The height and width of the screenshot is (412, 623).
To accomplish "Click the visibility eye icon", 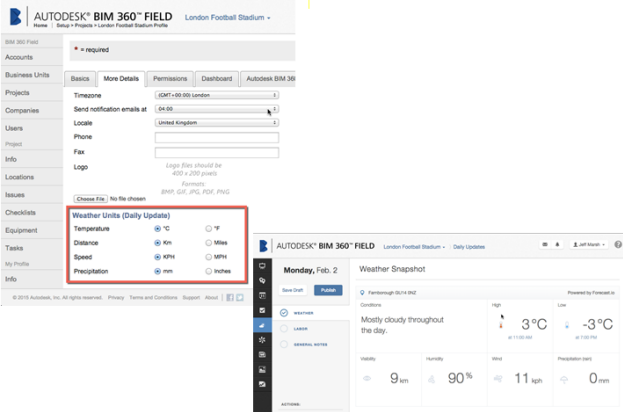I will (367, 378).
